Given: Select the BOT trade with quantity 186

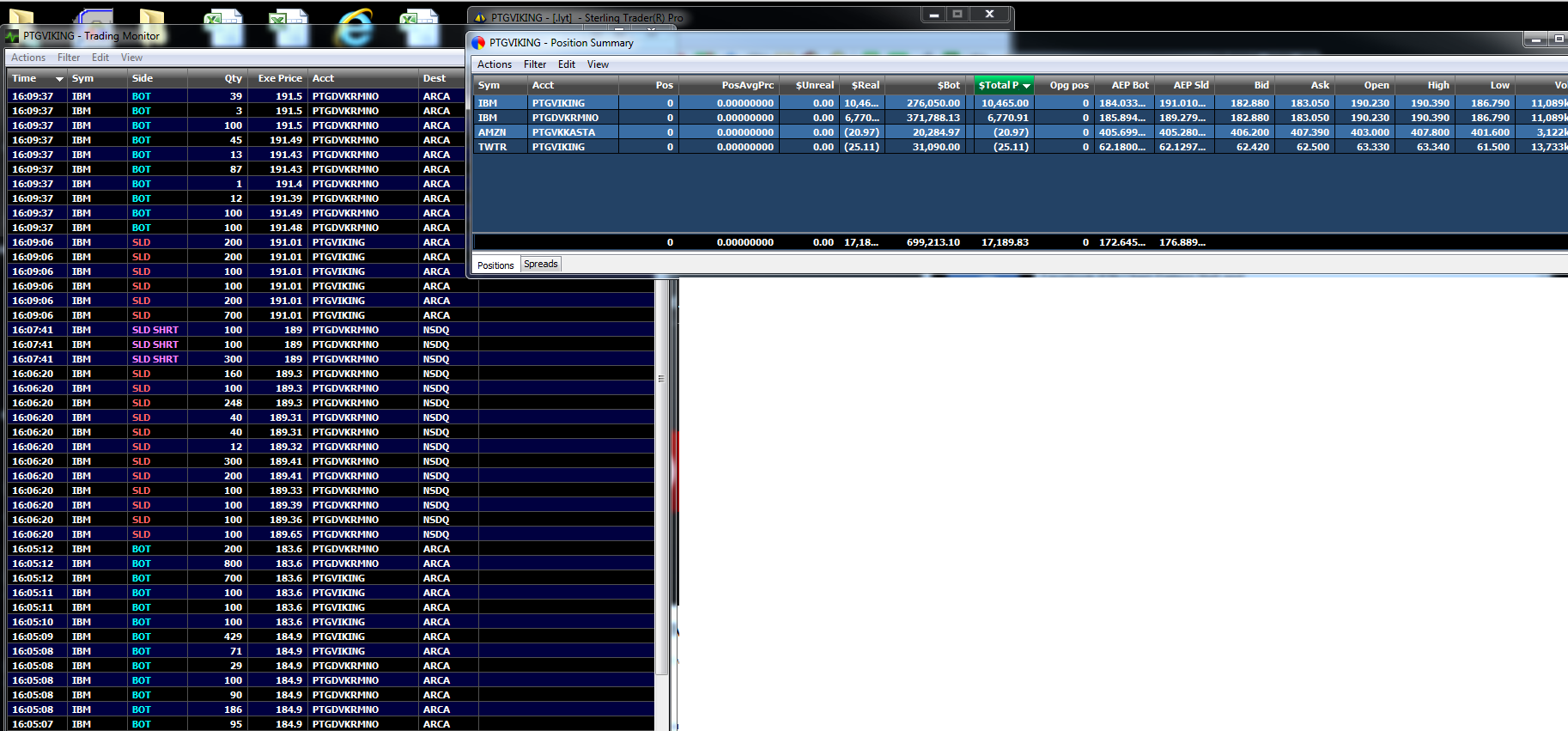Looking at the screenshot, I should (x=331, y=710).
